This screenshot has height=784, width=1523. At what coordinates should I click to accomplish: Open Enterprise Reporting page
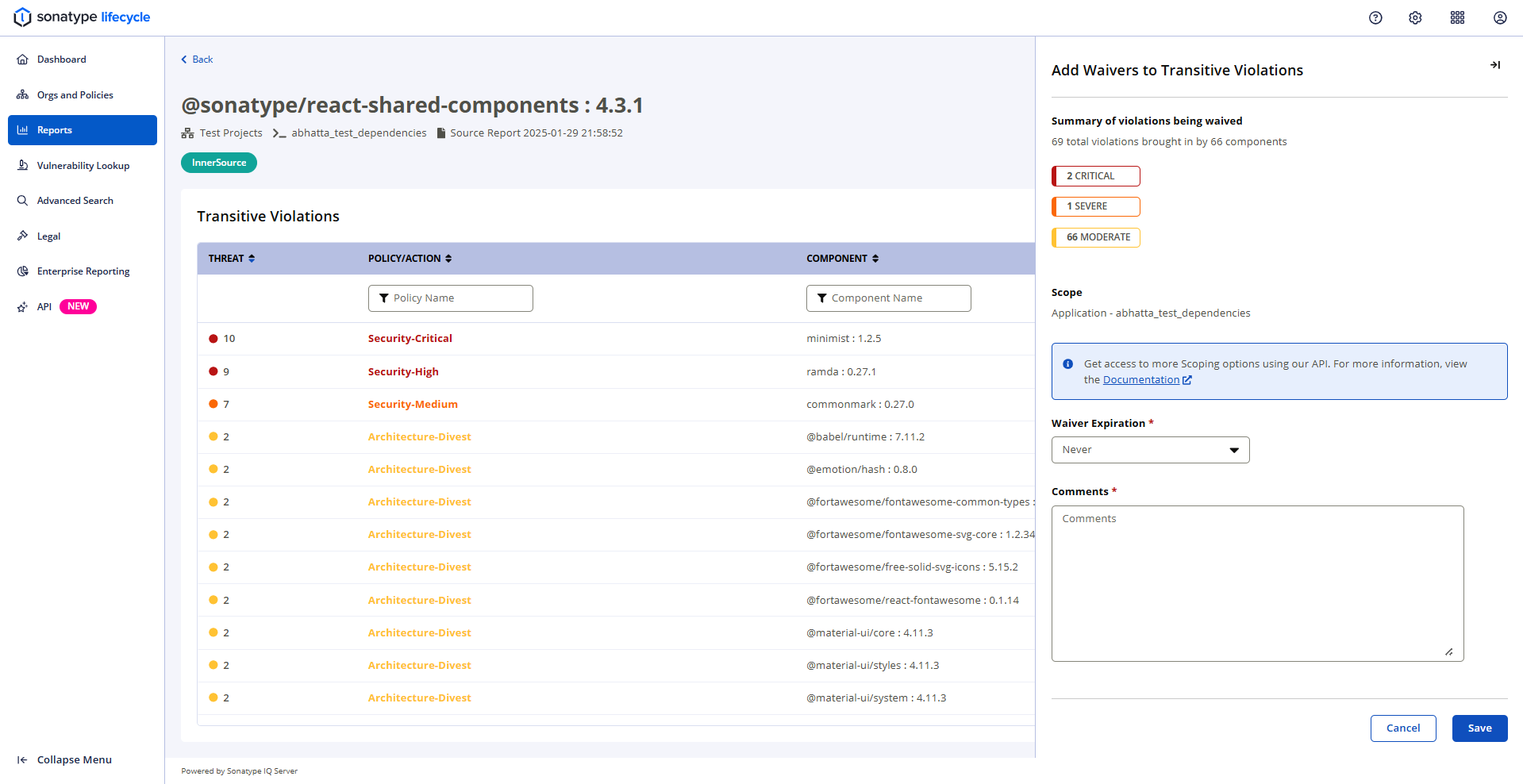pos(83,271)
